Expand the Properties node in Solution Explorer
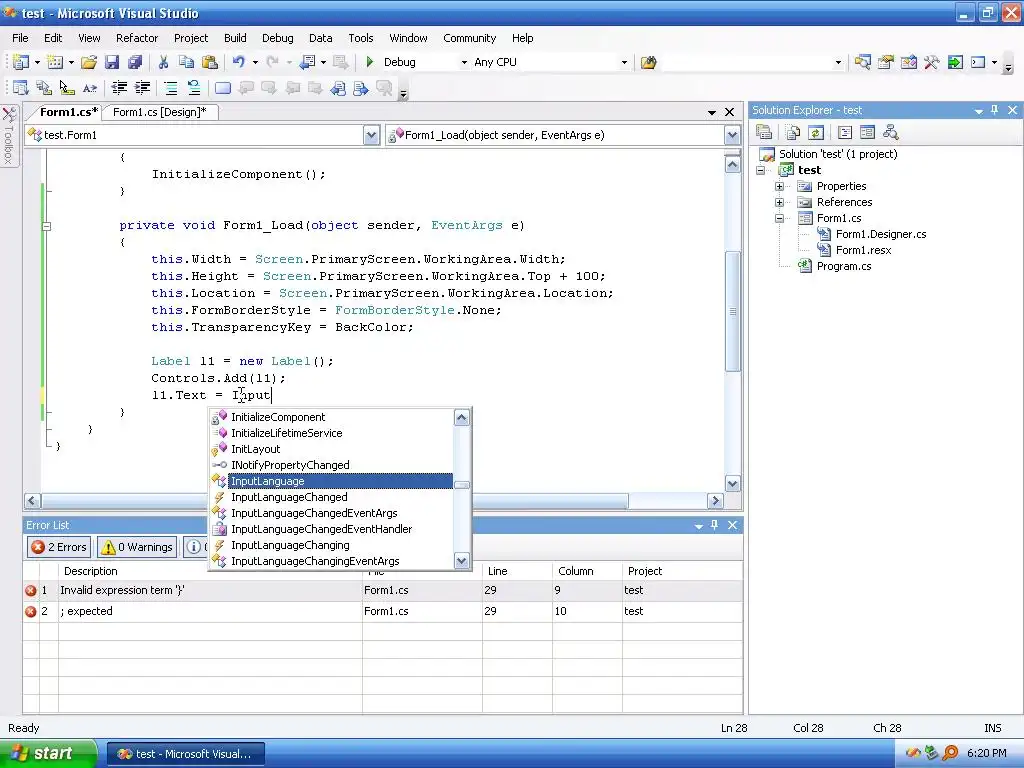Viewport: 1024px width, 768px height. coord(779,186)
